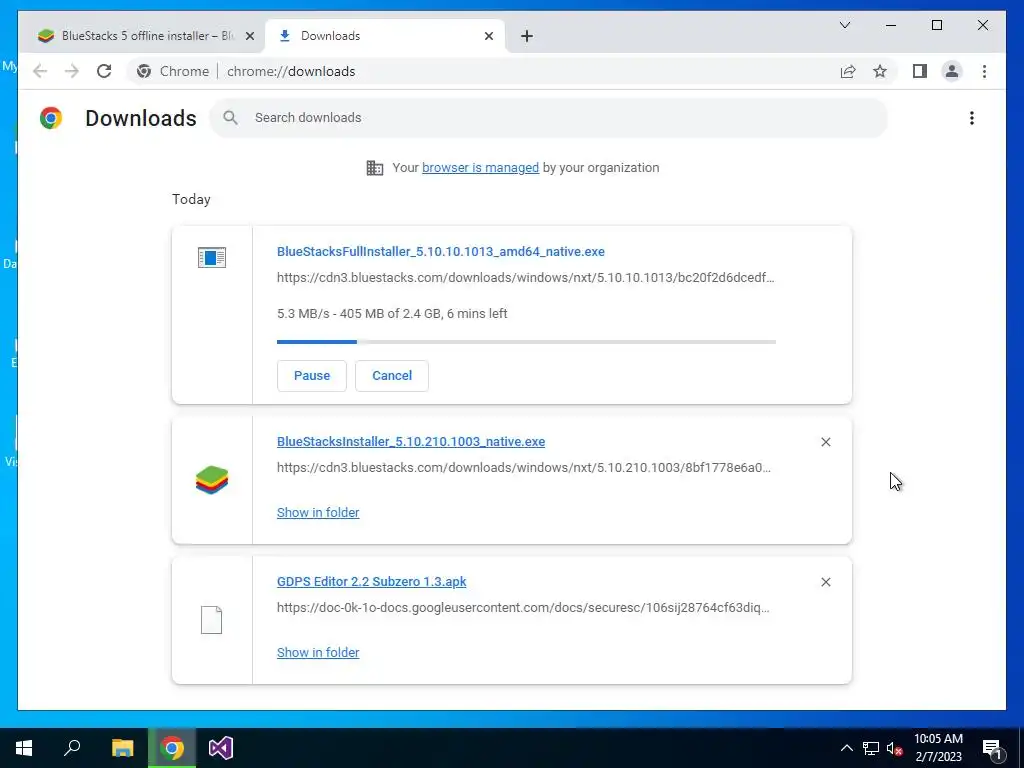Remove BlueStacksInstaller_5.10.210.1003 from list
Viewport: 1024px width, 768px height.
tap(825, 442)
